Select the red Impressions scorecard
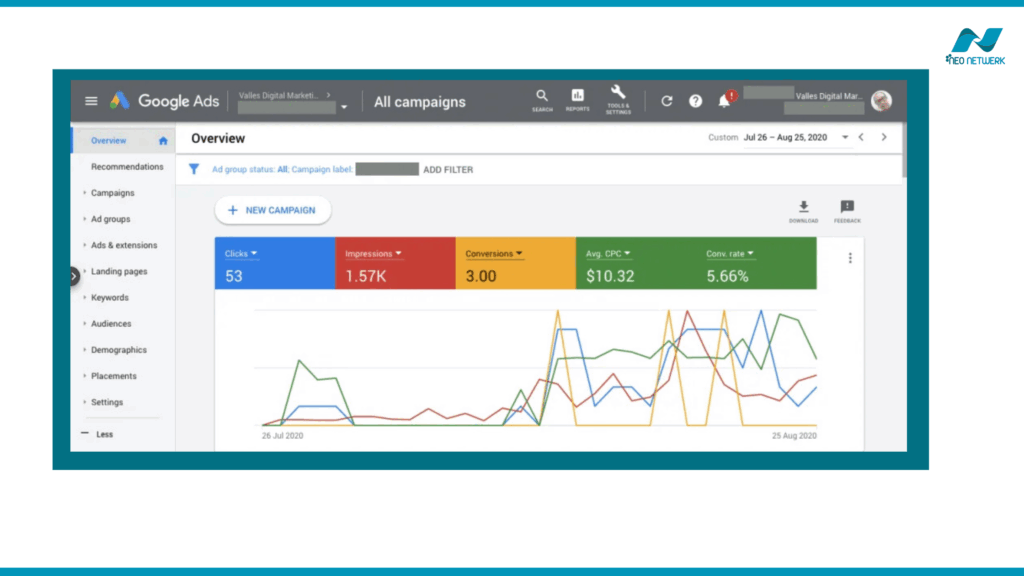The image size is (1024, 576). 395,263
